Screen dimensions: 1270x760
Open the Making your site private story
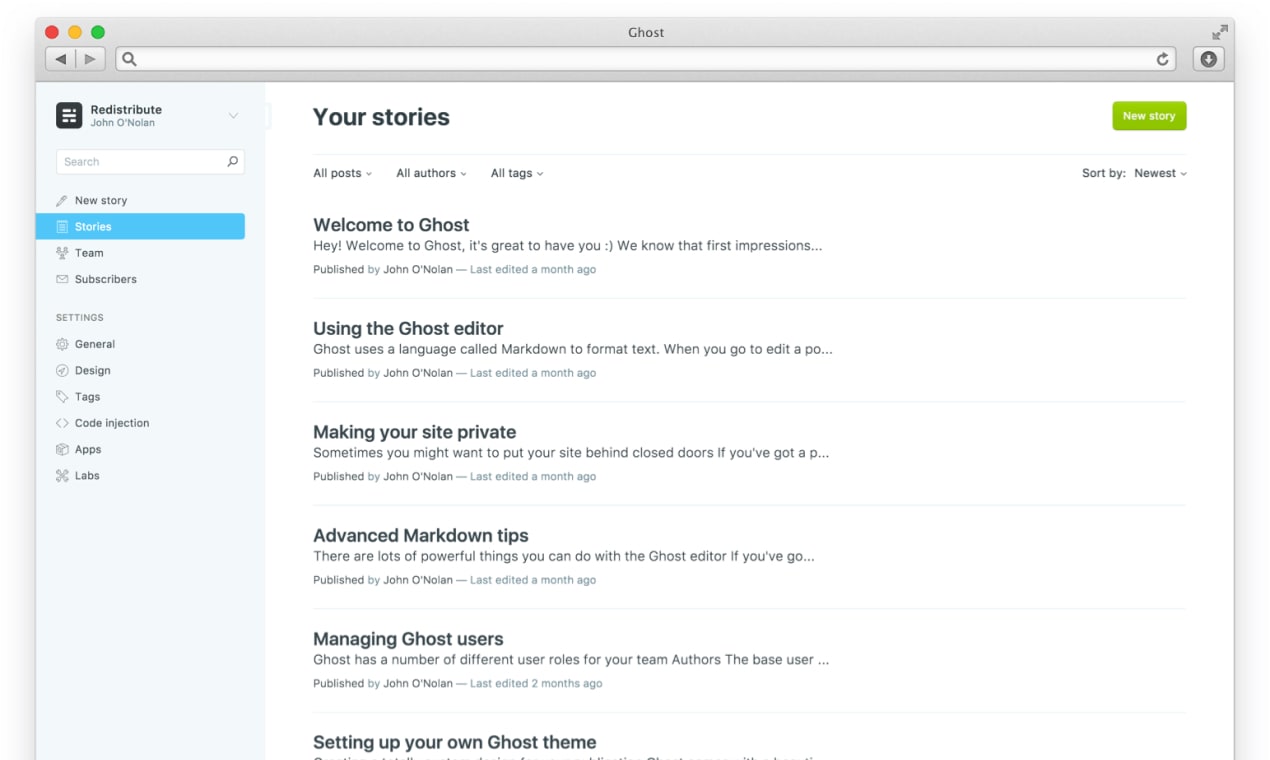(x=415, y=432)
